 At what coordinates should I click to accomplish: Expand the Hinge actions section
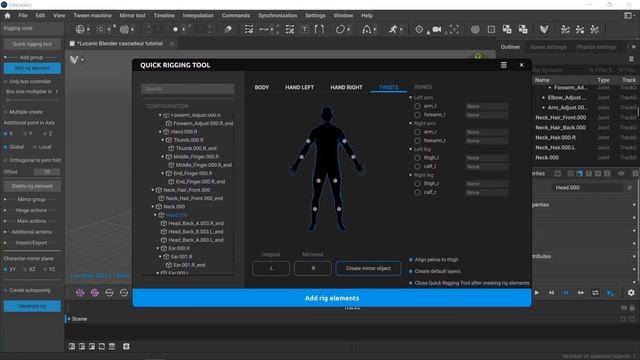point(5,210)
